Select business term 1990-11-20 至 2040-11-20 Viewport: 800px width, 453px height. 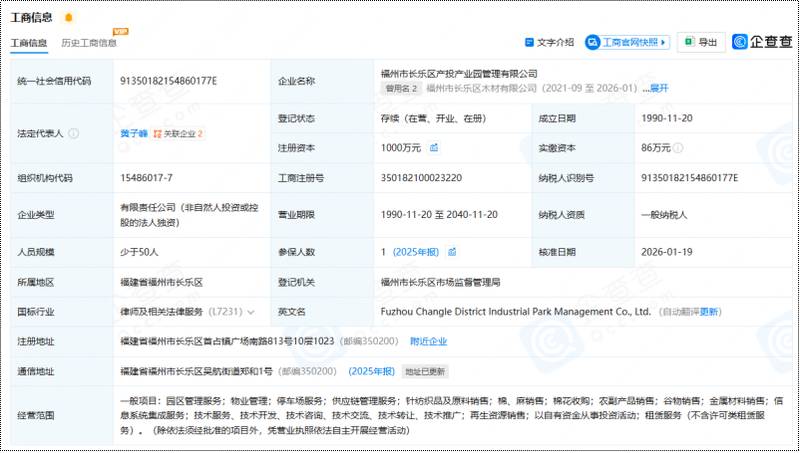(x=439, y=215)
